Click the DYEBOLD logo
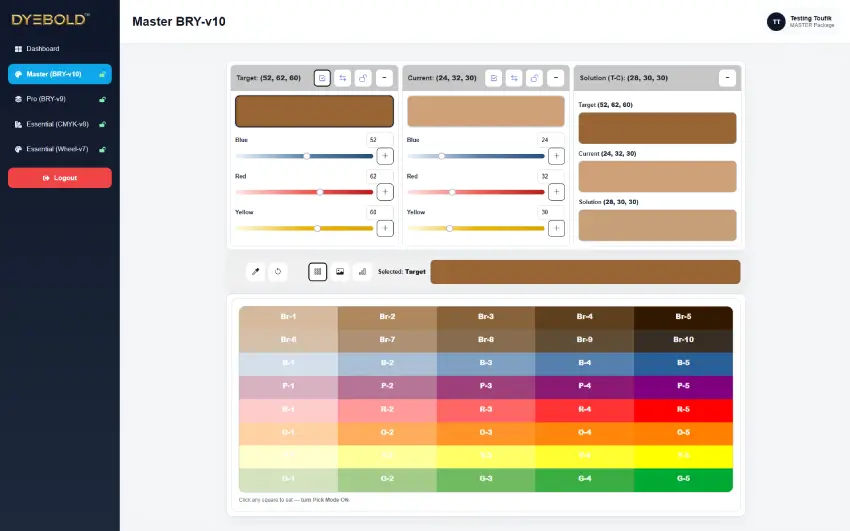The width and height of the screenshot is (850, 531). [x=50, y=20]
